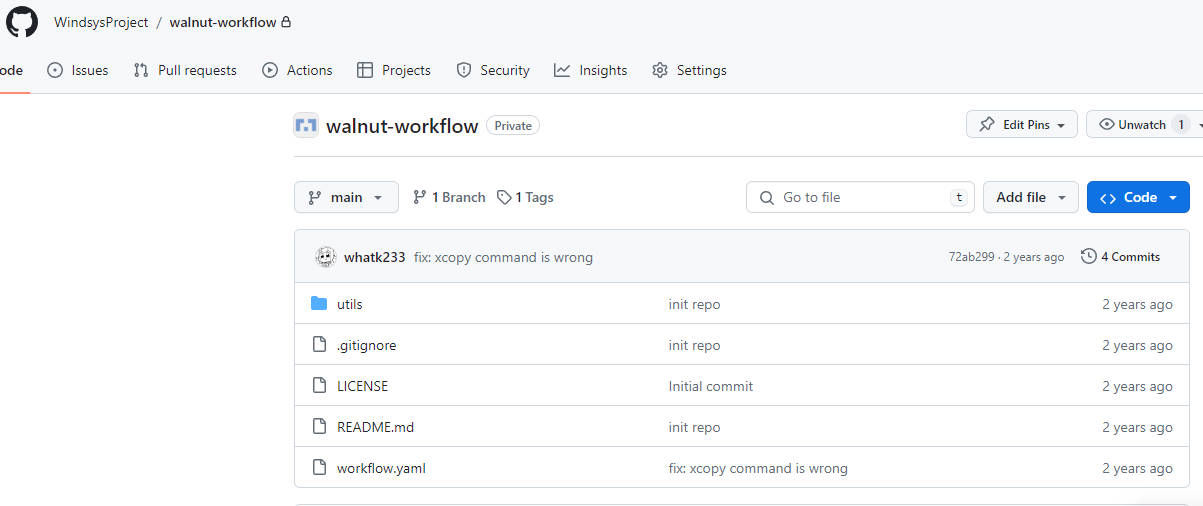This screenshot has height=506, width=1203.
Task: Click the WindsysProject organization link
Action: (101, 22)
